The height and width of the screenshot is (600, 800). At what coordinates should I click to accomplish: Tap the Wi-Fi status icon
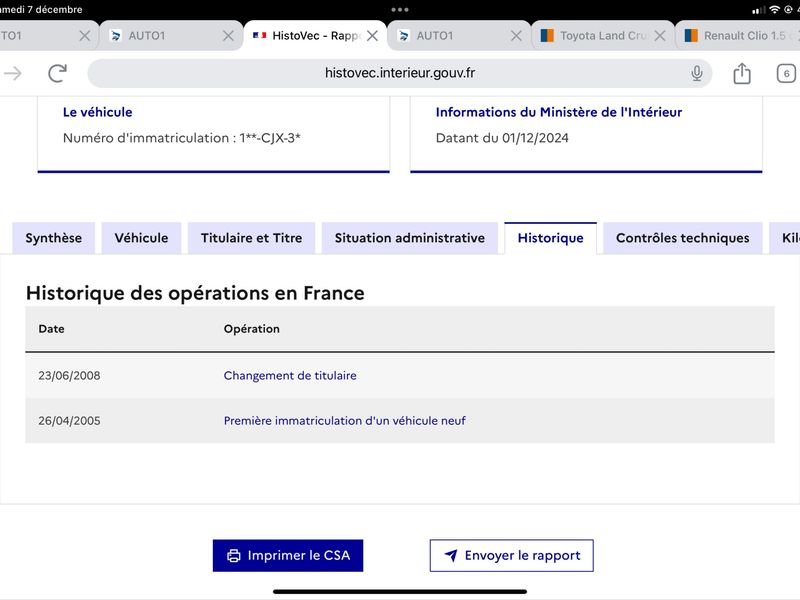[774, 9]
